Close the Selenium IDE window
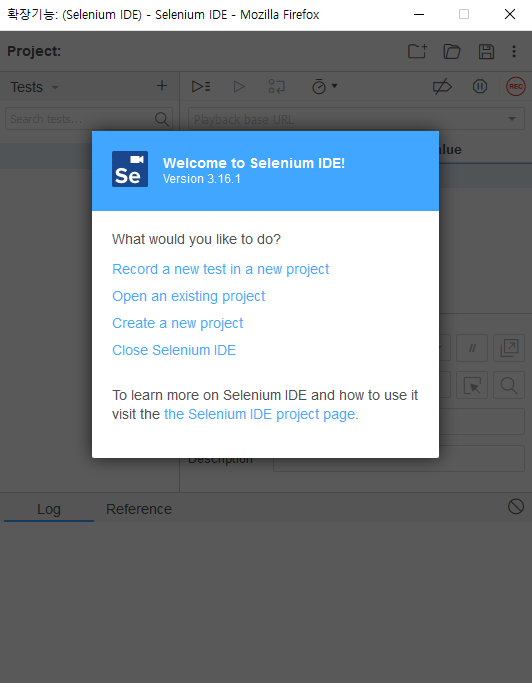532x683 pixels. [509, 14]
